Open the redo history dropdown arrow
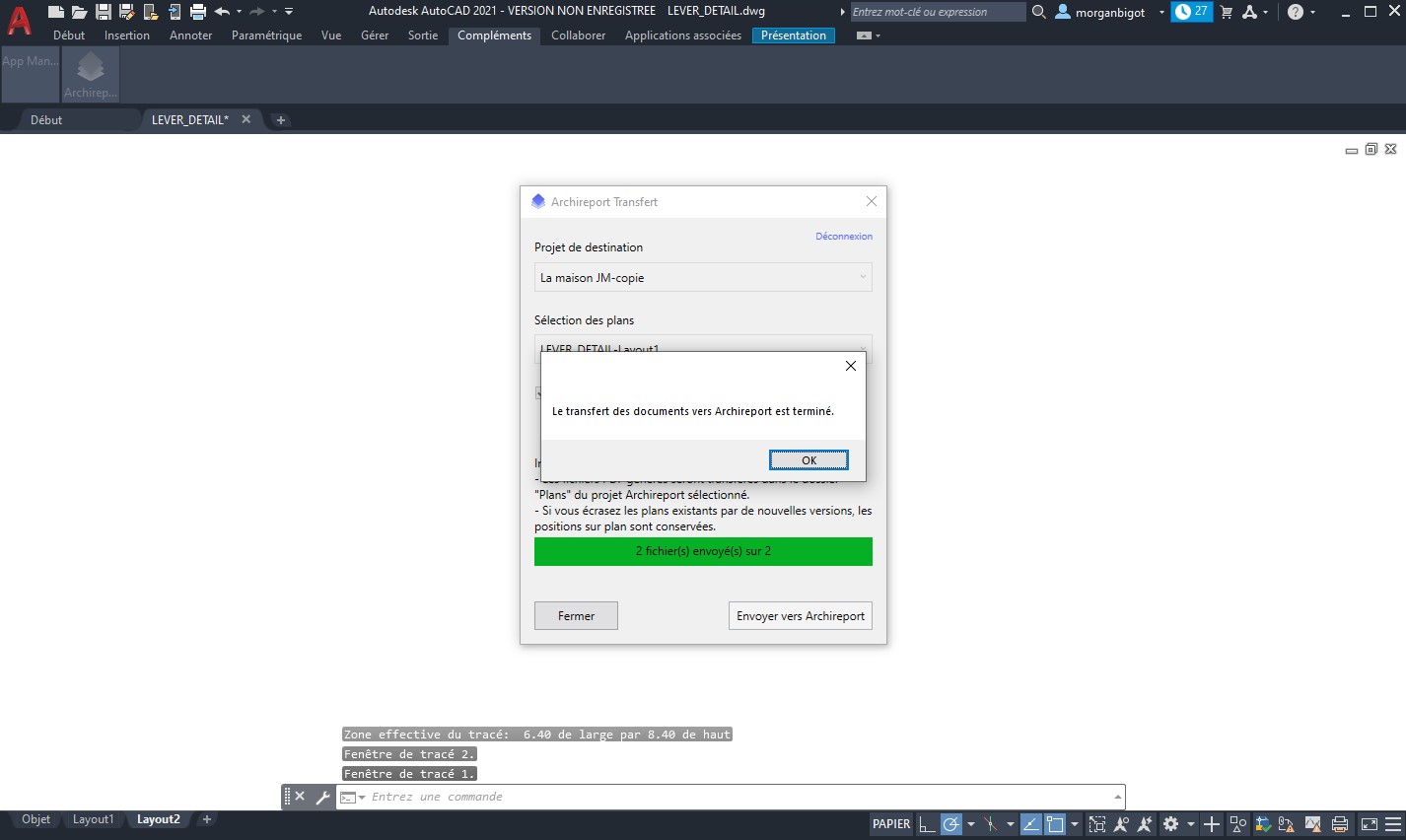This screenshot has height=840, width=1406. (274, 12)
